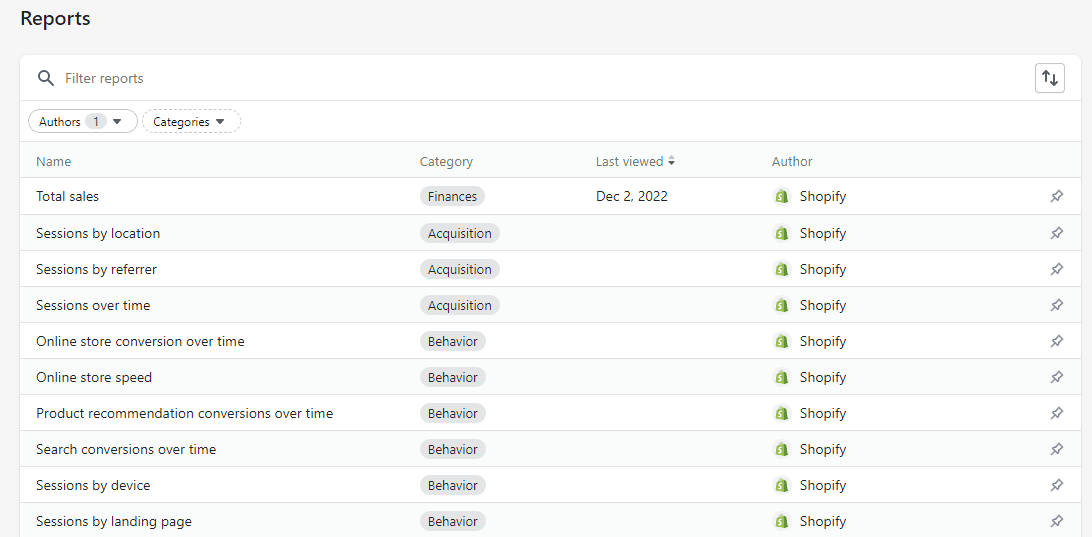
Task: Click Acquisition badge for Sessions by location
Action: (460, 233)
